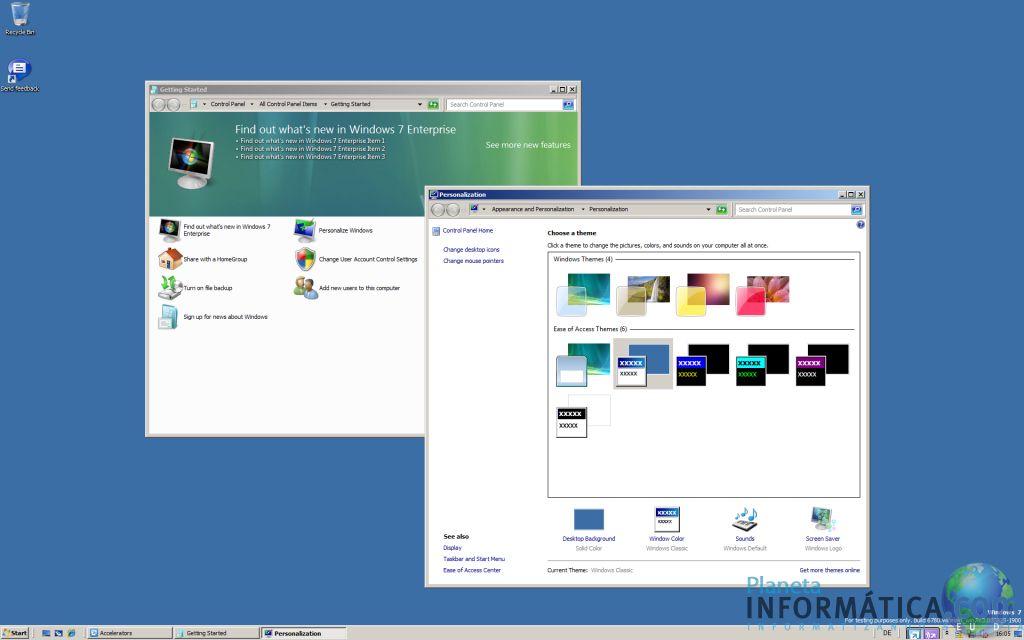Click the Get more themes online link

829,570
